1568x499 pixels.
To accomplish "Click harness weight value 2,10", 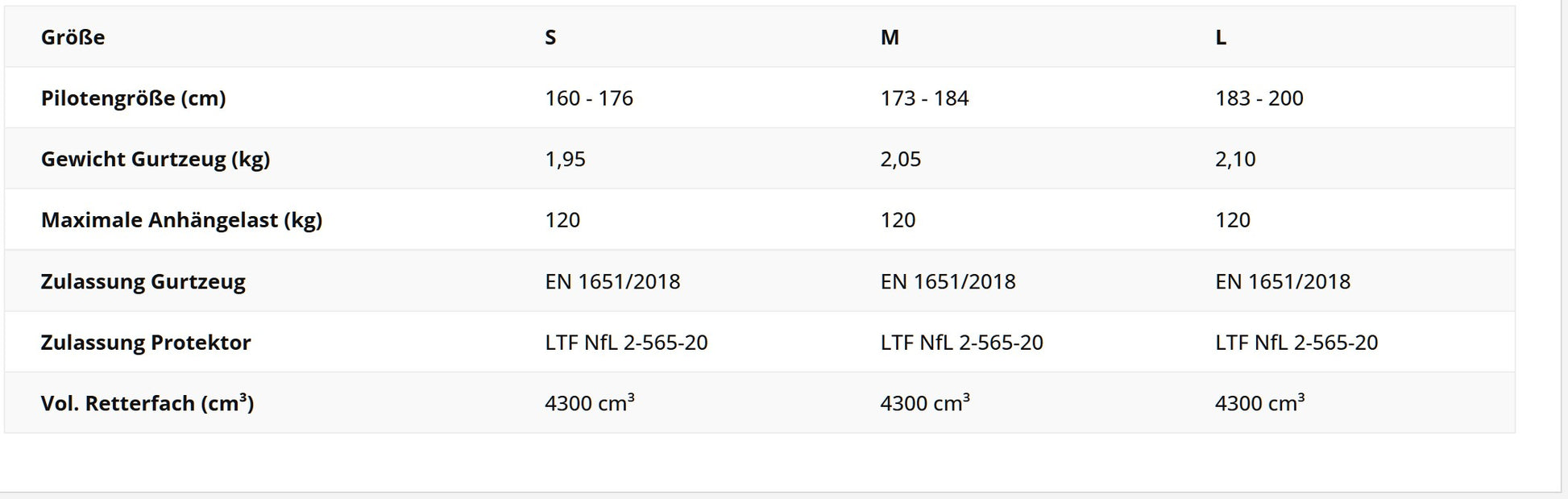I will [1235, 159].
